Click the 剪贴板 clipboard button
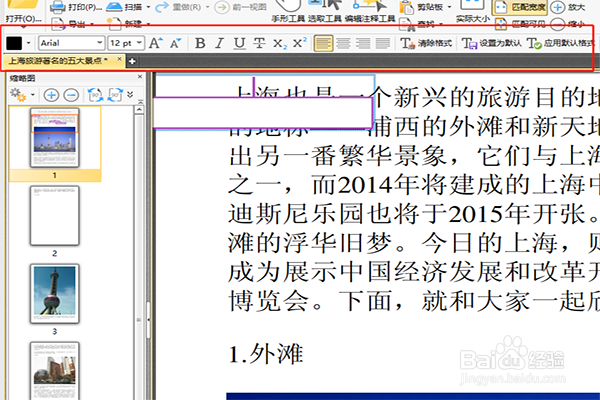 [421, 7]
